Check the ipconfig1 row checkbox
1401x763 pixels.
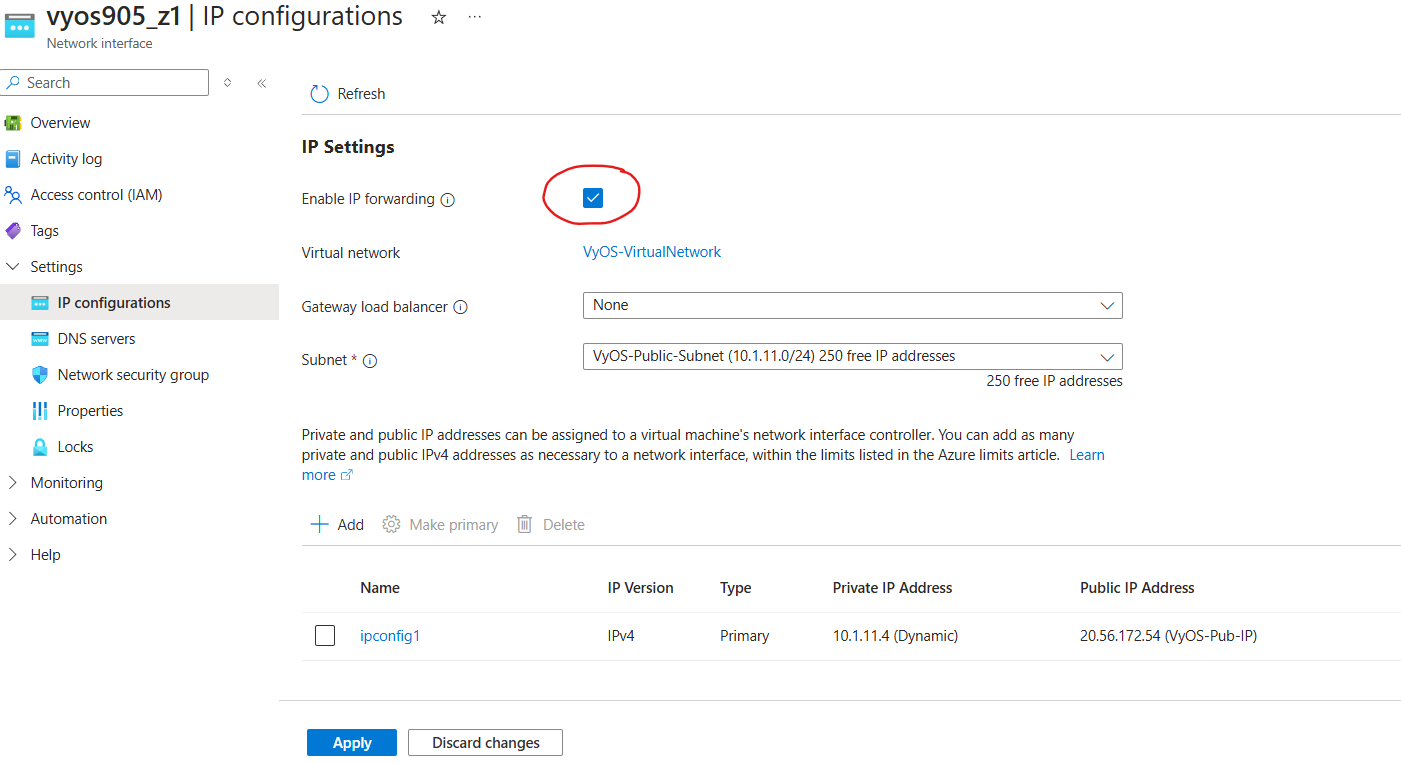coord(325,635)
